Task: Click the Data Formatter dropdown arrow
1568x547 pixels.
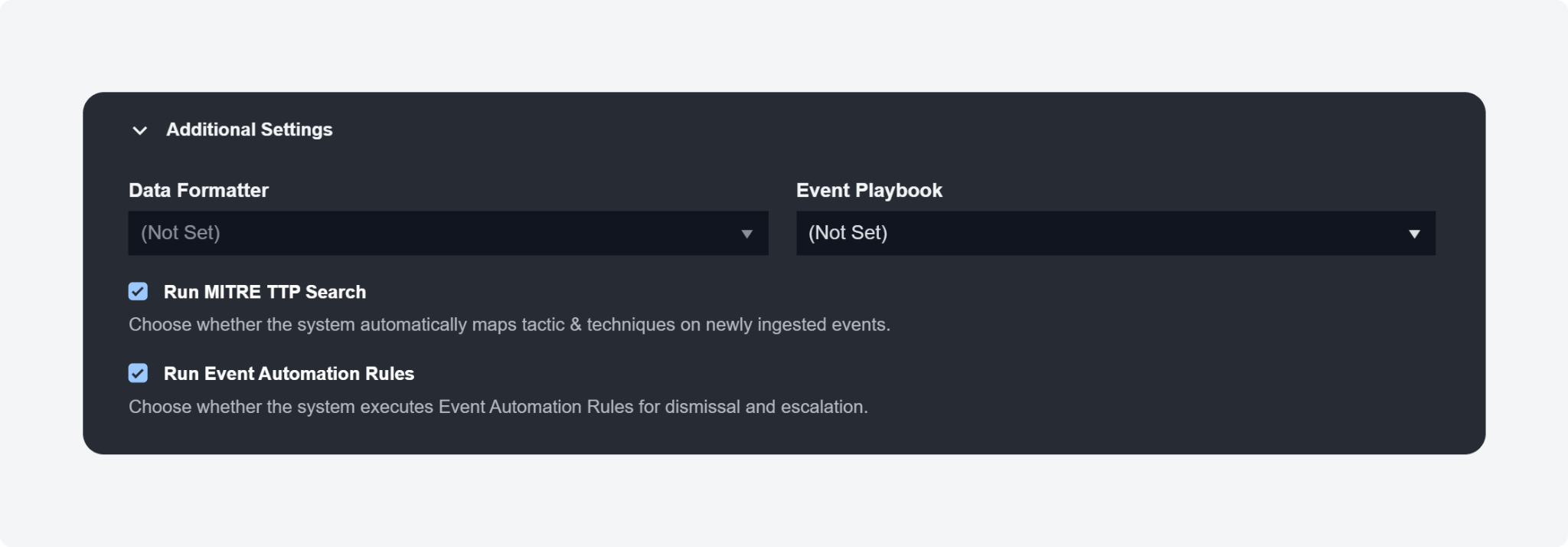Action: [x=746, y=234]
